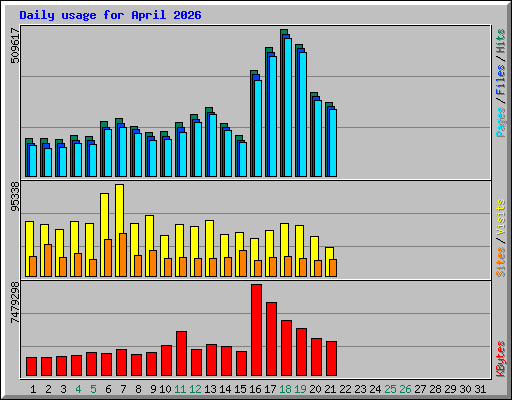The height and width of the screenshot is (400, 512).
Task: Click the 'Daily usage for April 2026' title
Action: pos(110,15)
